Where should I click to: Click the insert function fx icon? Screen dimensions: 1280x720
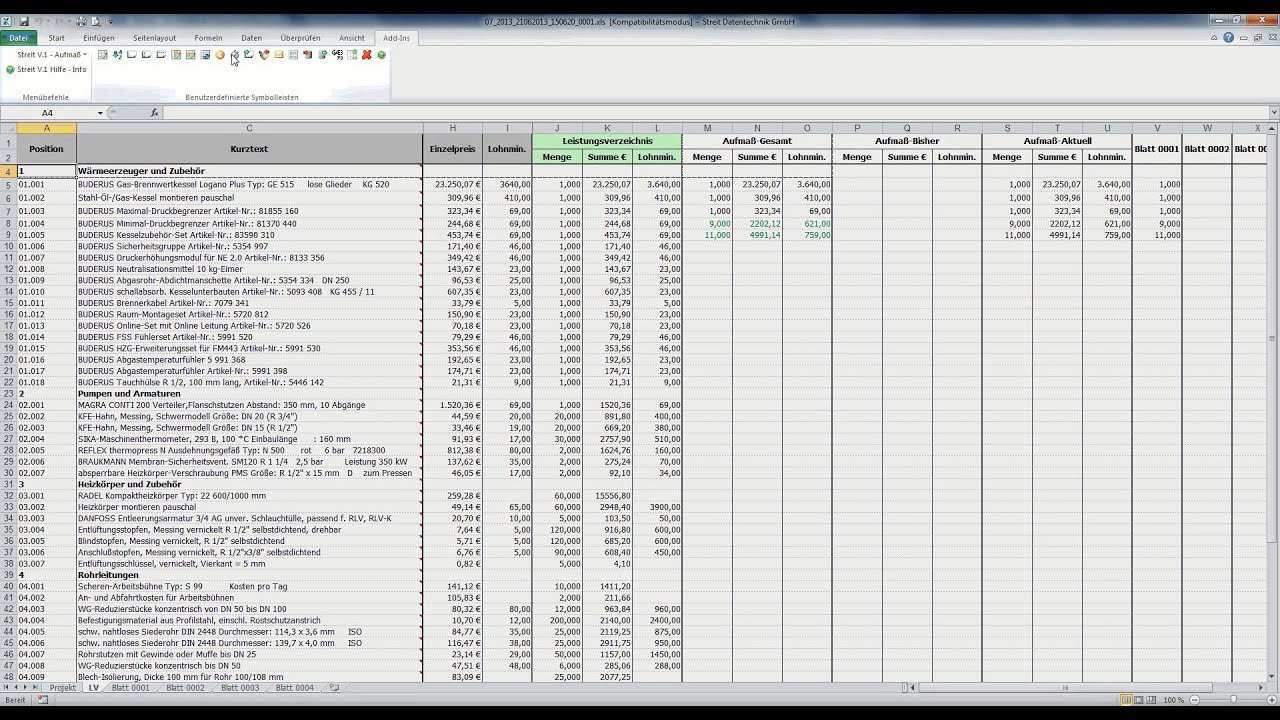click(x=155, y=113)
